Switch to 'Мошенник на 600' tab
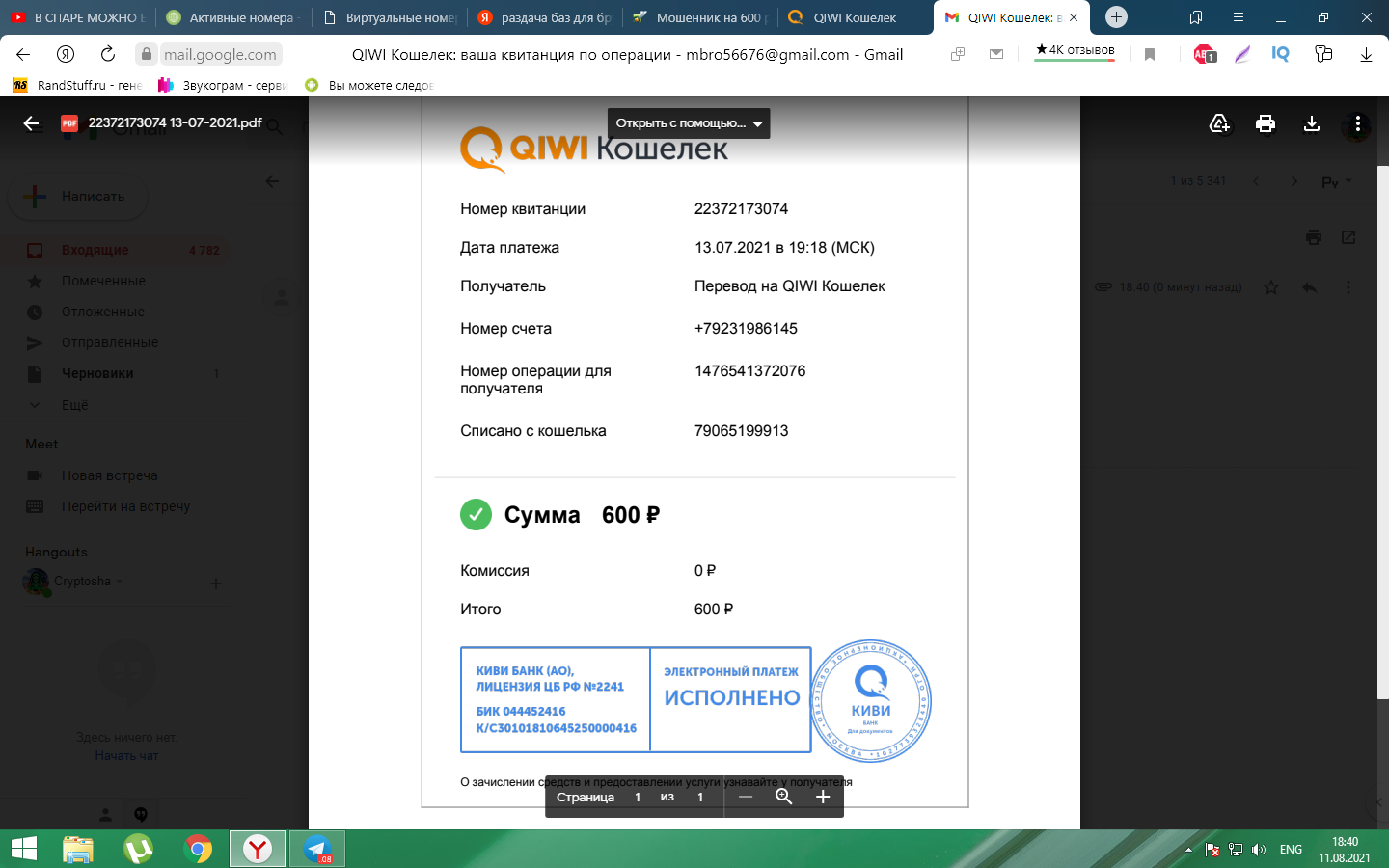The width and height of the screenshot is (1389, 868). 701,17
